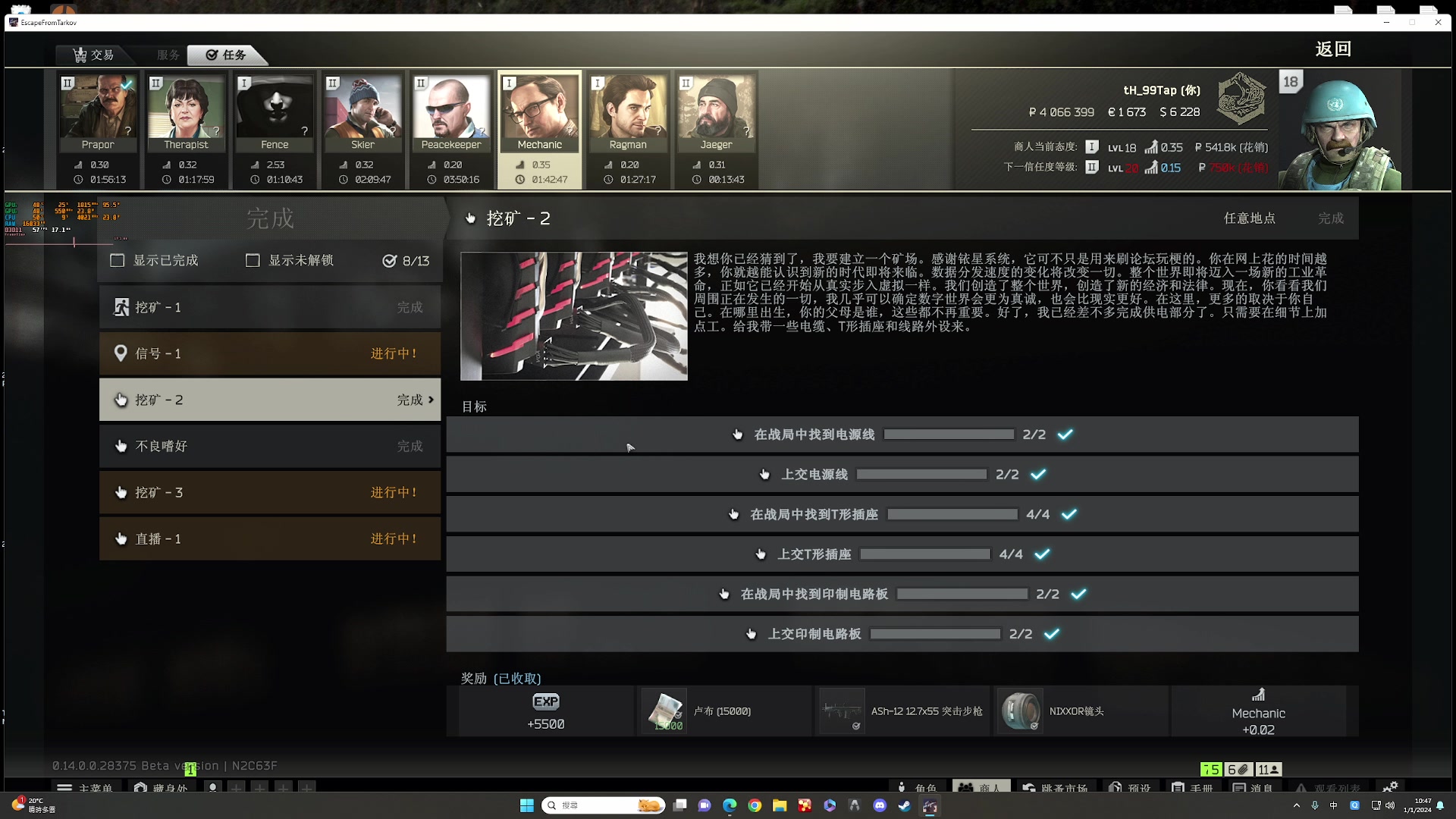The height and width of the screenshot is (819, 1456).
Task: Open the 挖矿 - 1 quest row
Action: point(270,307)
